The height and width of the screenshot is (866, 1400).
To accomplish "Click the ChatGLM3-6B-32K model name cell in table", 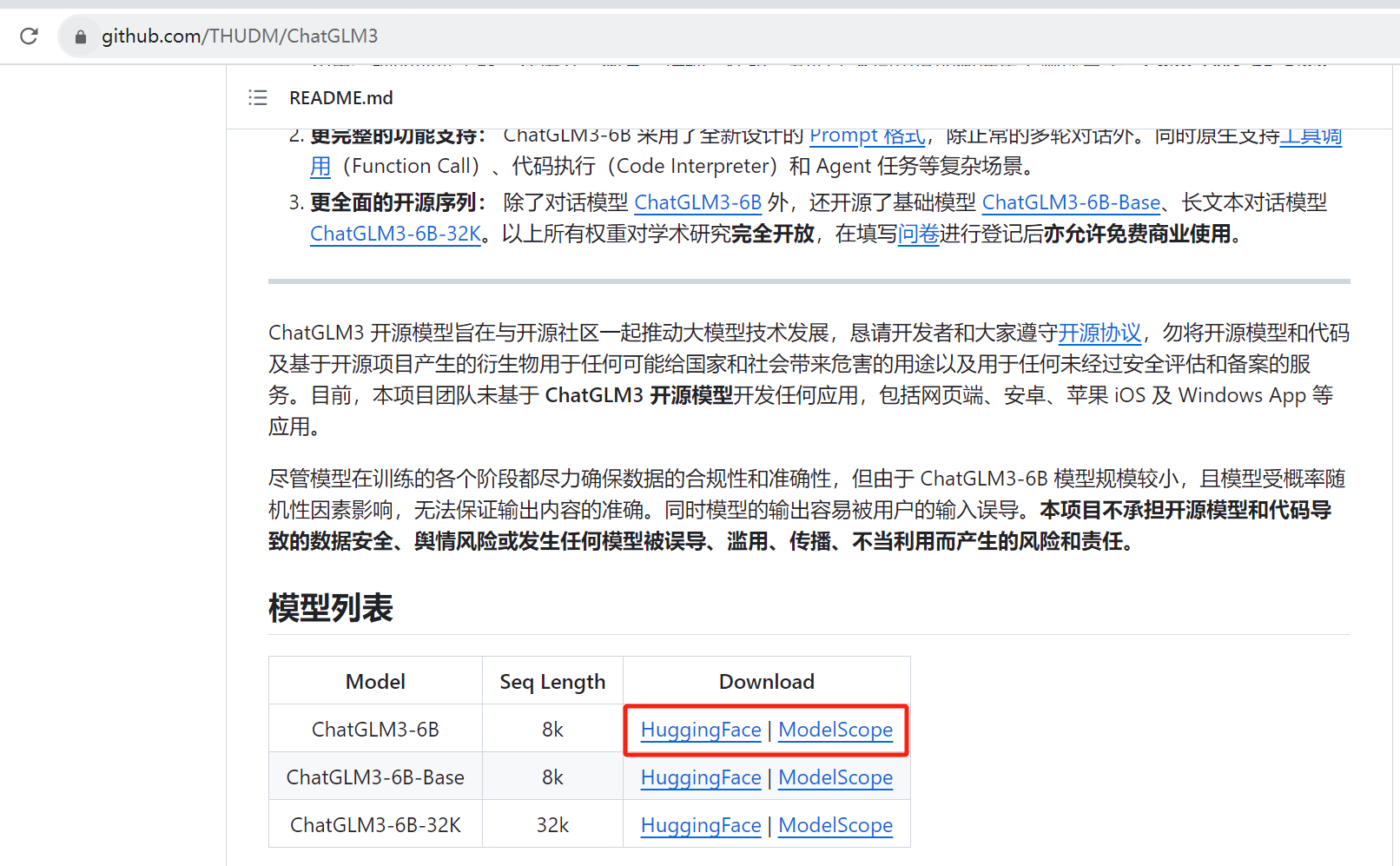I will (375, 825).
